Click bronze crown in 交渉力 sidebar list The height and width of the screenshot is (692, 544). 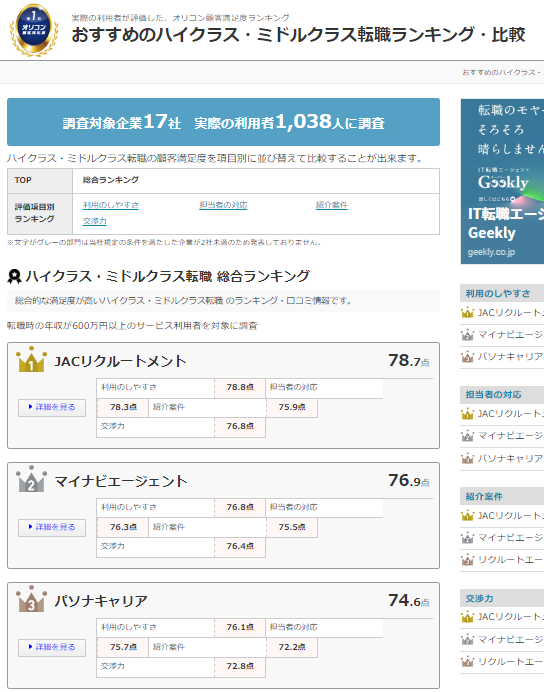coord(467,661)
